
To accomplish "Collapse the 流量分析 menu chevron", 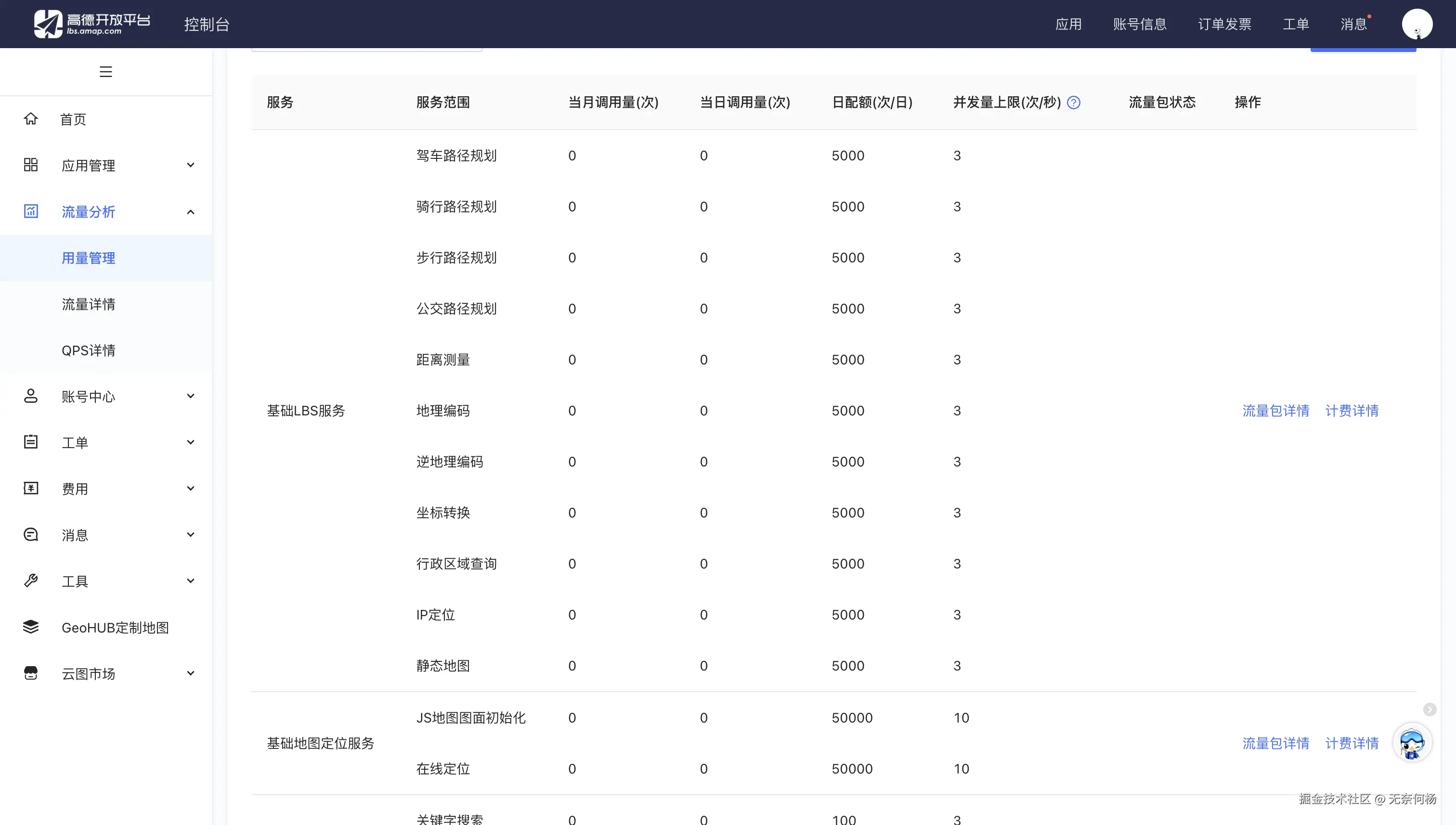I will 191,212.
